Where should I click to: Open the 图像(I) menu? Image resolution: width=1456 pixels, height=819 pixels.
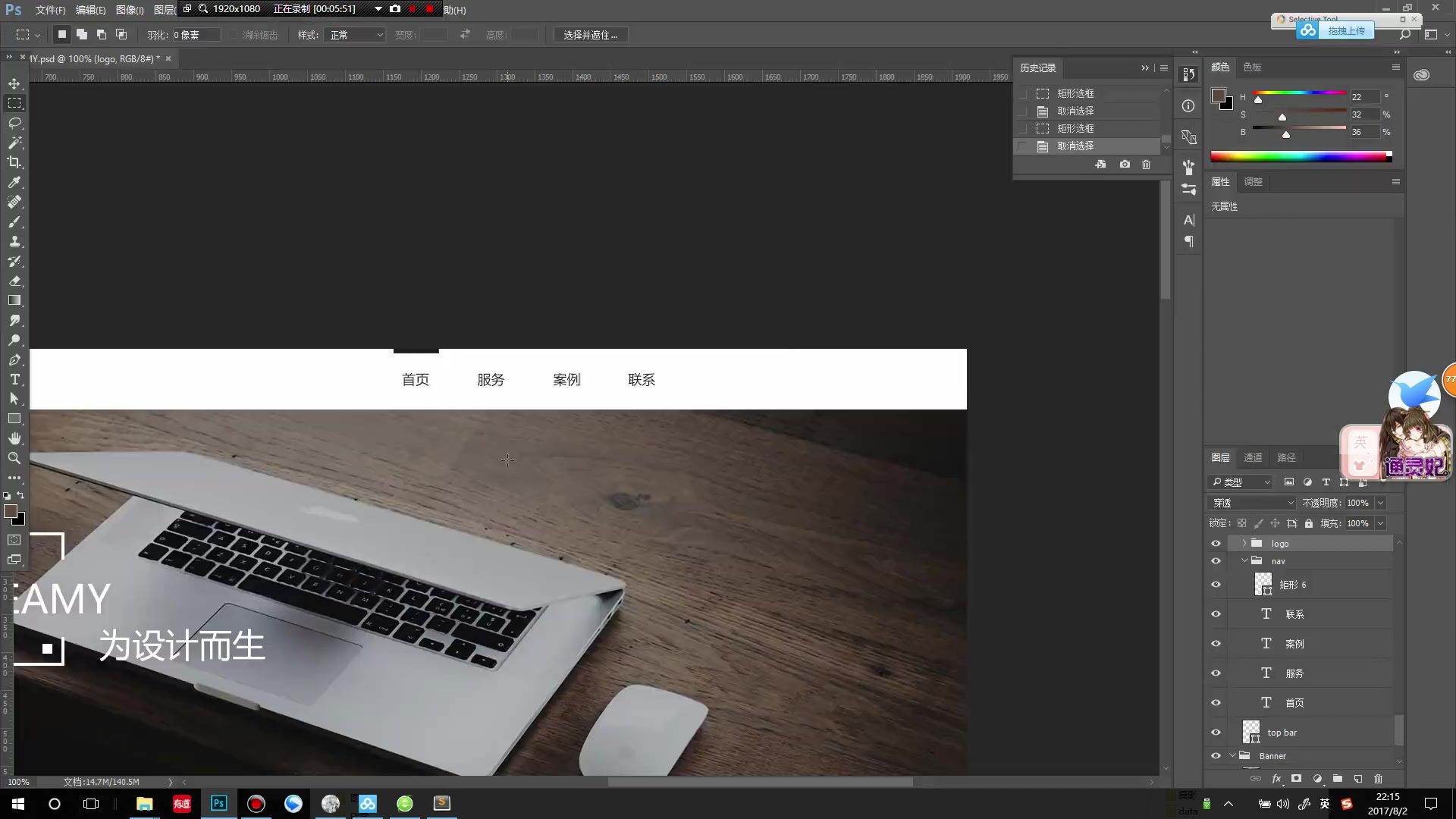pos(130,10)
